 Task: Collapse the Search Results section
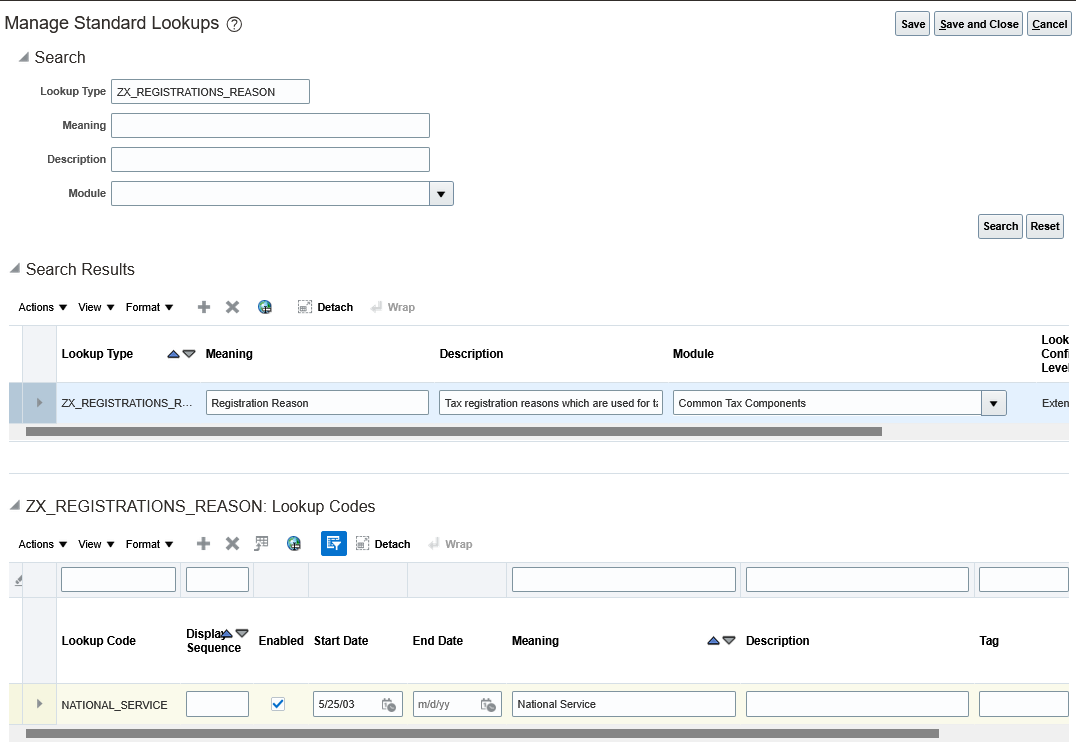(x=14, y=268)
